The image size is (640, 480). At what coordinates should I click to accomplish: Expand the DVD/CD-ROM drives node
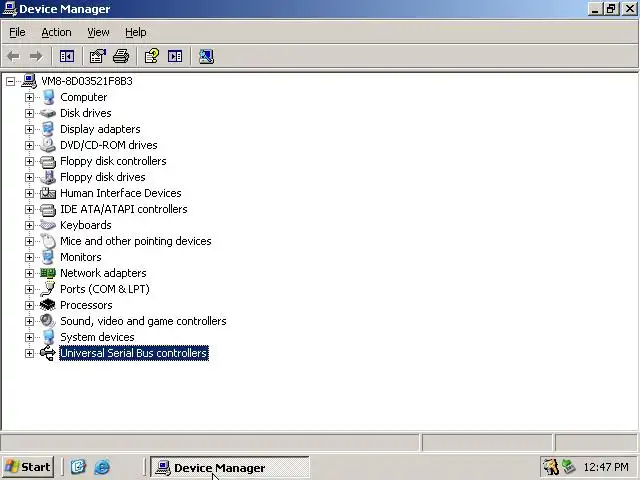tap(29, 145)
